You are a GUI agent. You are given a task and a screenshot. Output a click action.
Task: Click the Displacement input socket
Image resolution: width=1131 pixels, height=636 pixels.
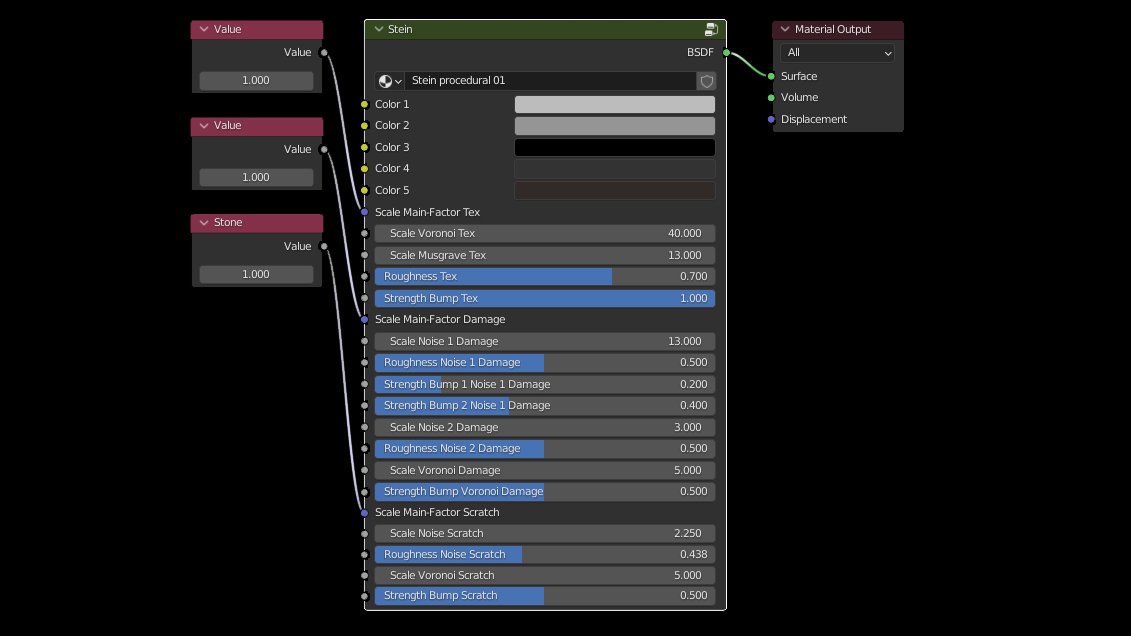[771, 119]
